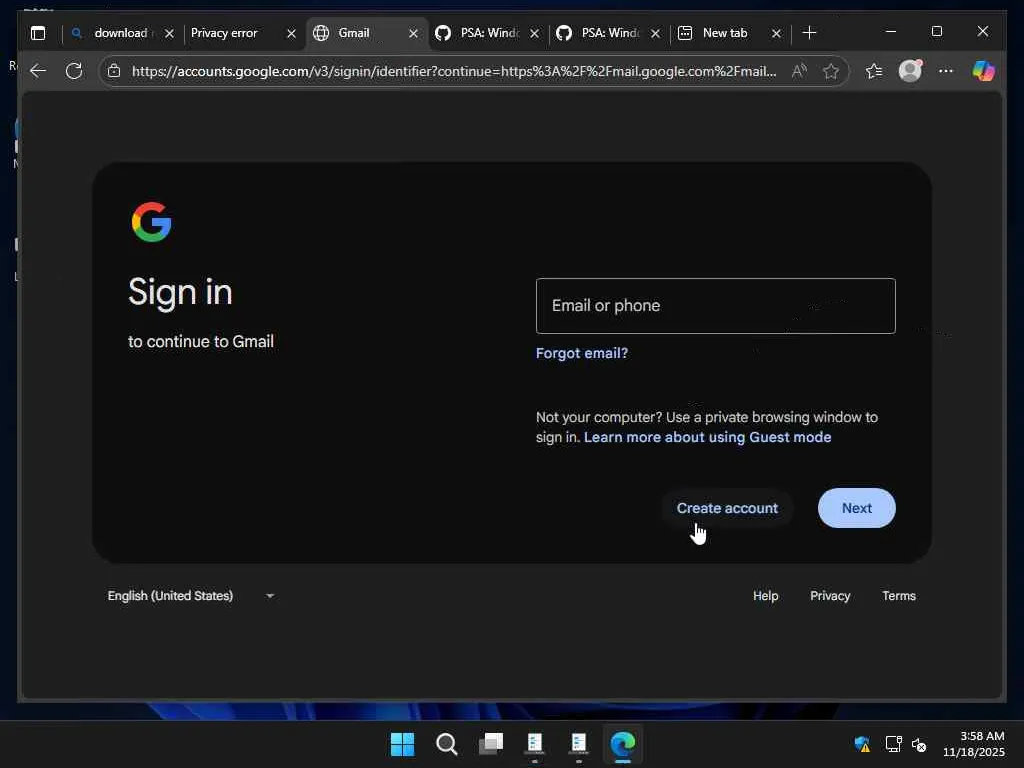Close the Gmail tab

[x=413, y=33]
